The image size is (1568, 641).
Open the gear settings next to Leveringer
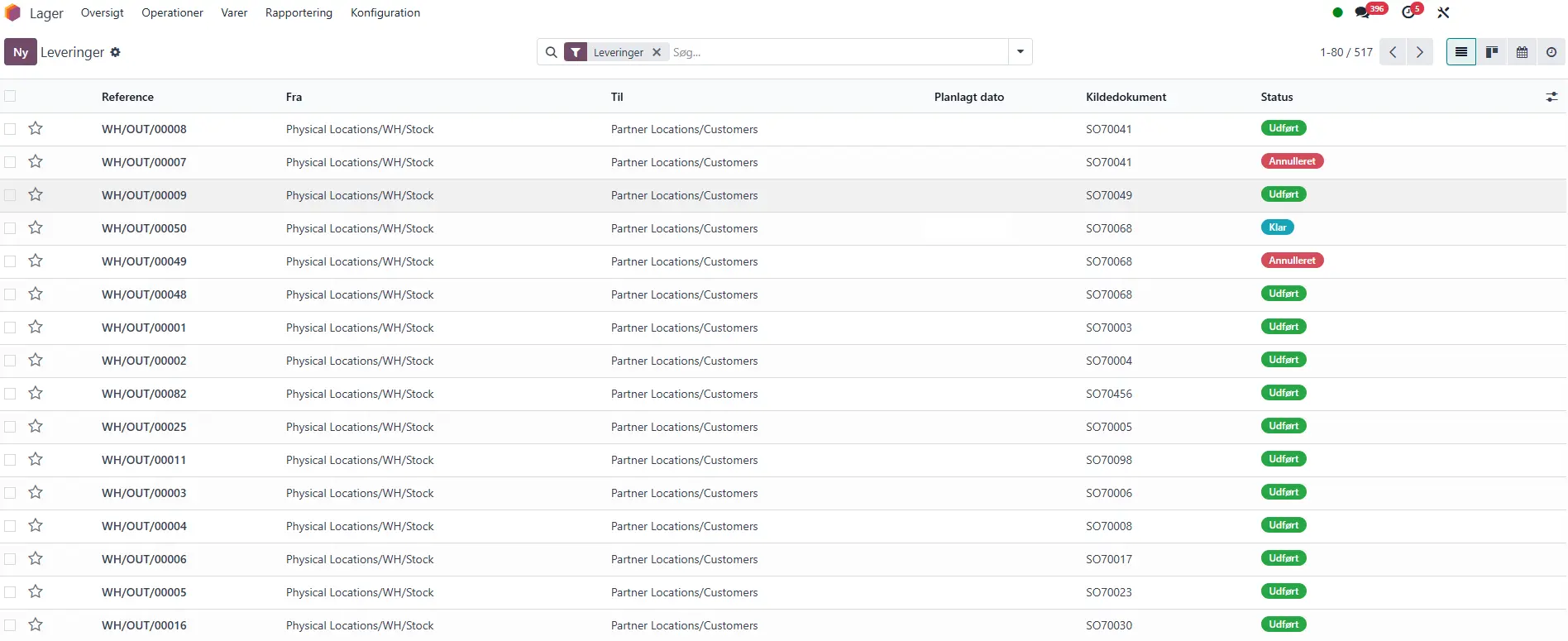point(115,52)
